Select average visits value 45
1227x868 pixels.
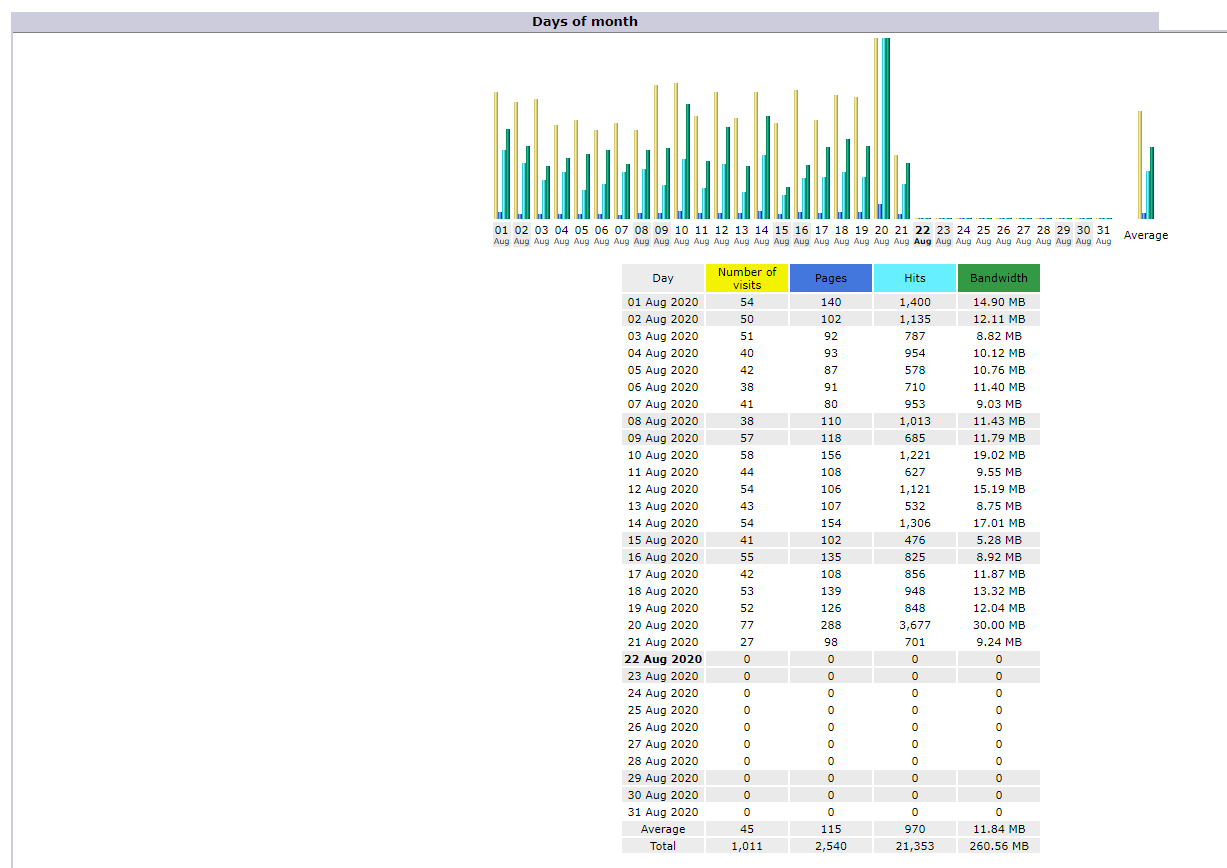click(747, 829)
